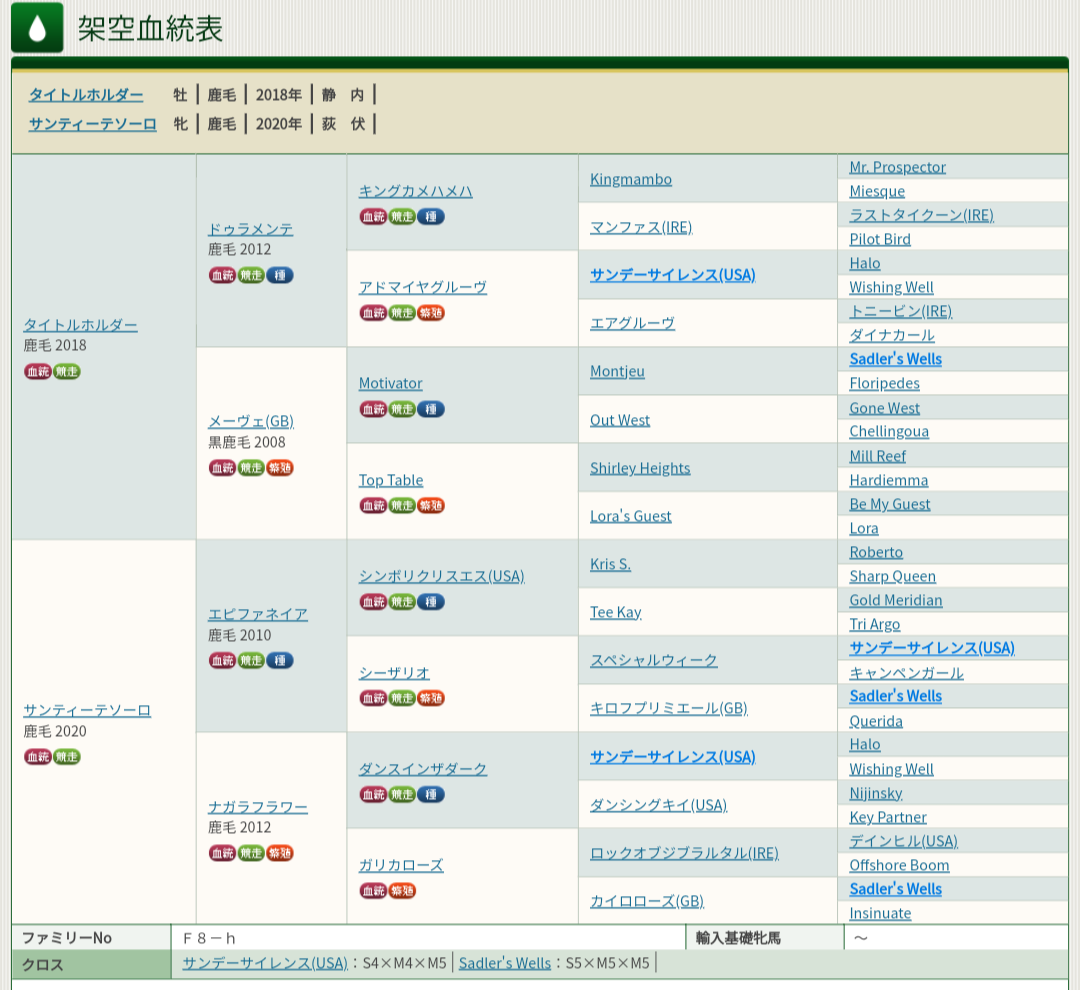Click the 種 badge under ダンスインザダーク
Image resolution: width=1080 pixels, height=990 pixels.
pyautogui.click(x=430, y=794)
